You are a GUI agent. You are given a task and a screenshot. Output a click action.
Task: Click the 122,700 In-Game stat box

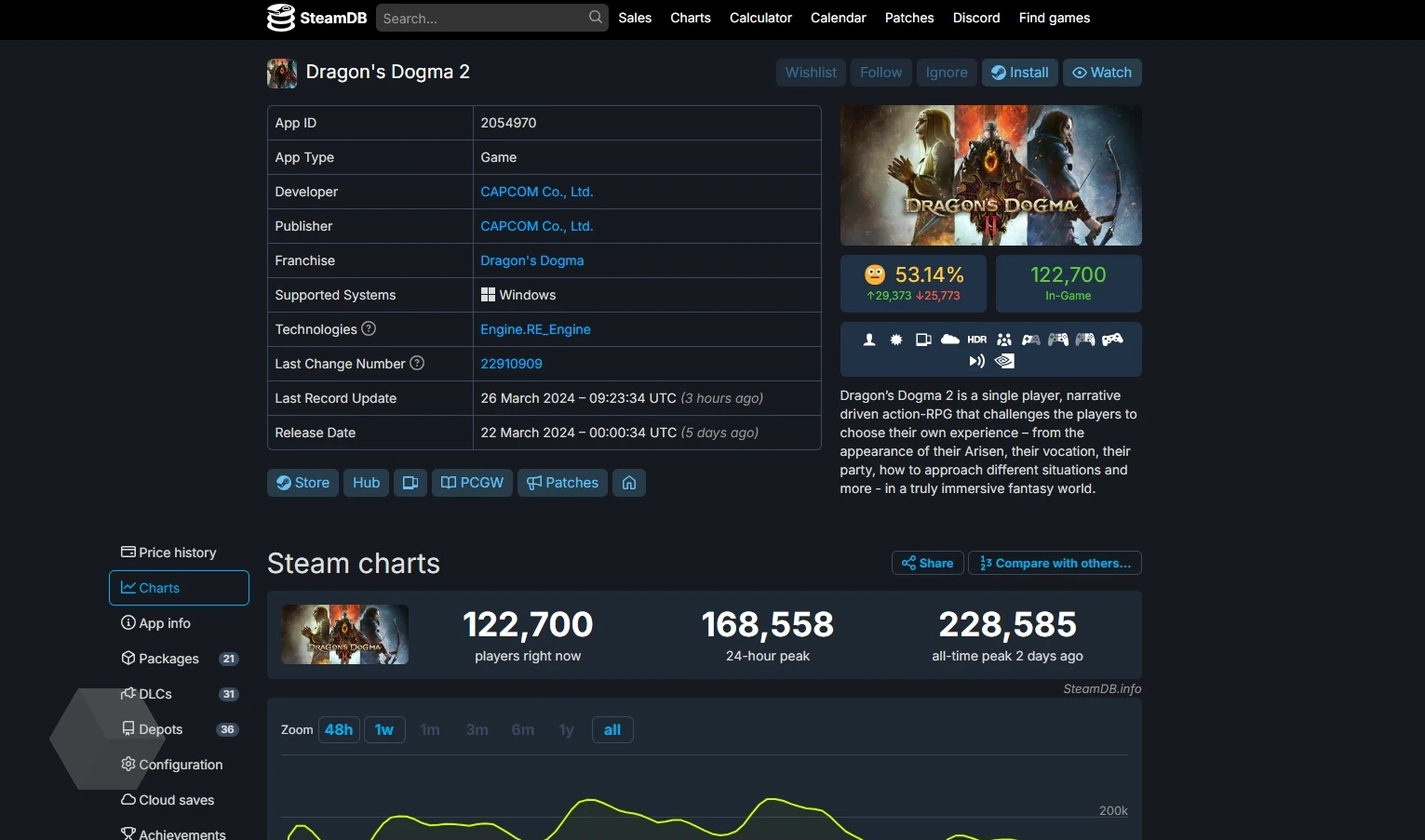click(x=1069, y=284)
